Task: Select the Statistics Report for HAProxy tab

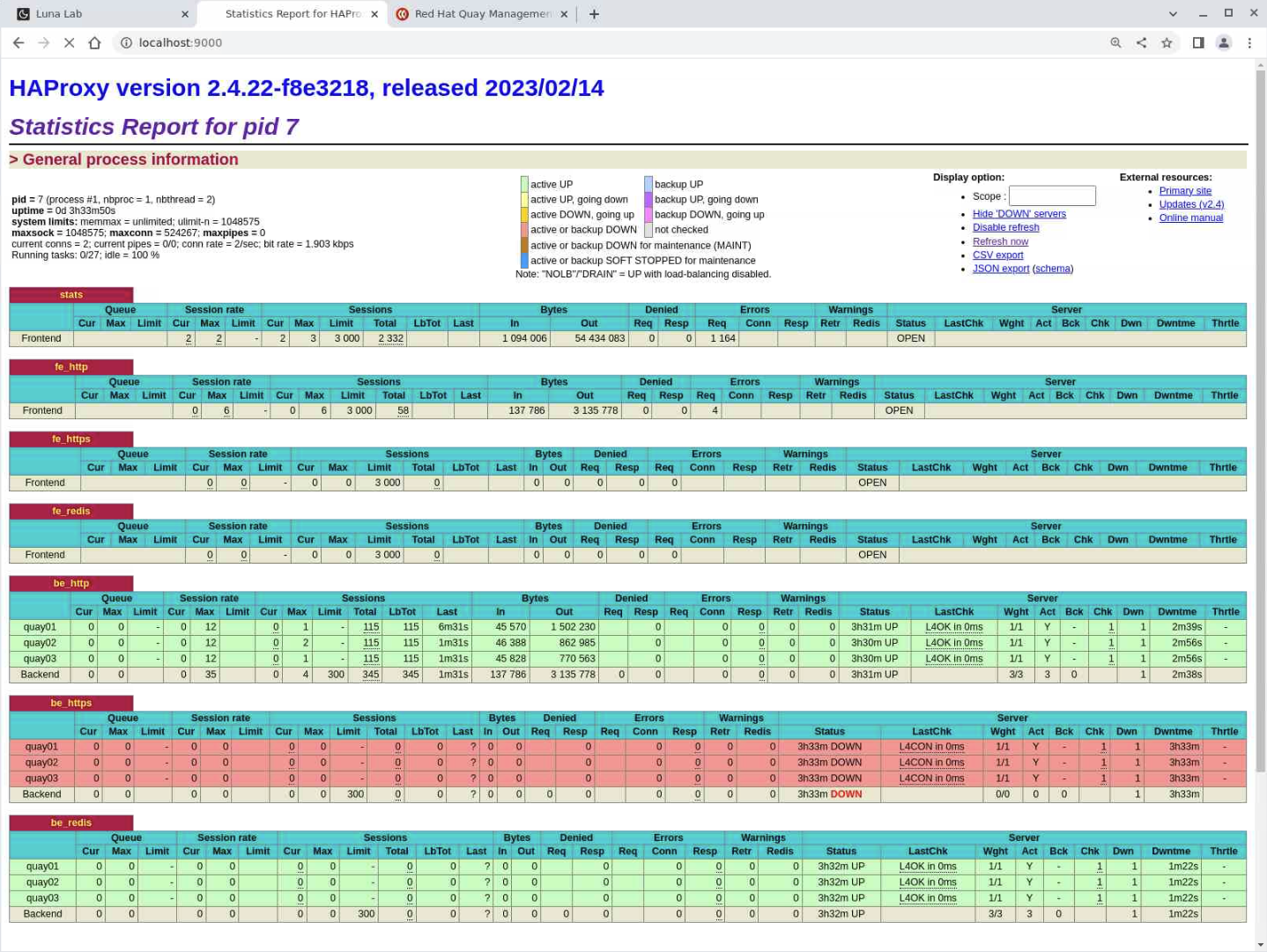Action: [293, 14]
